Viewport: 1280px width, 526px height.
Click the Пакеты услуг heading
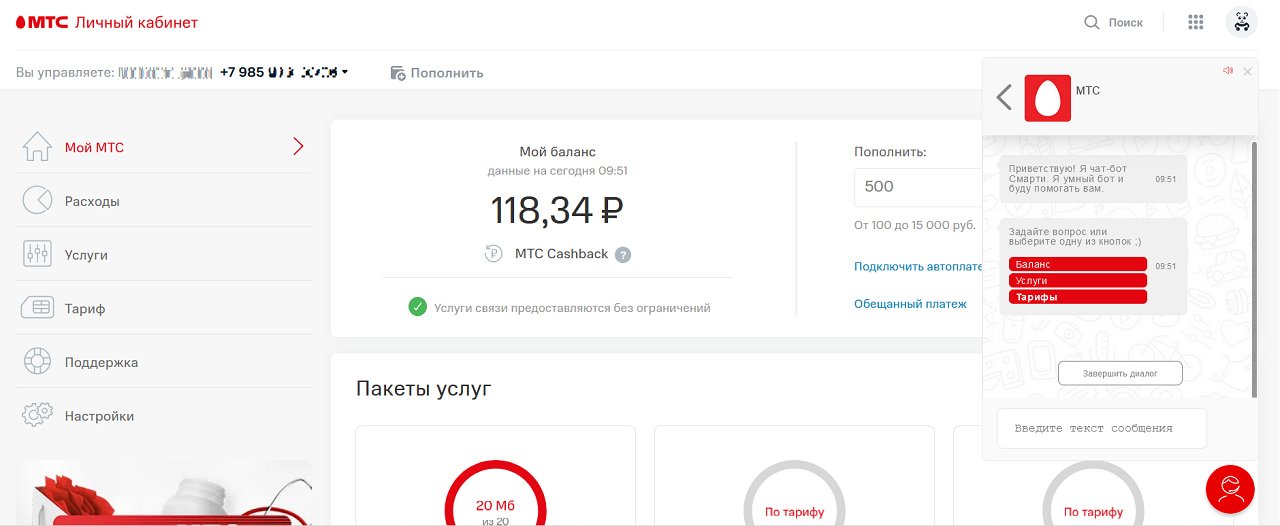424,389
